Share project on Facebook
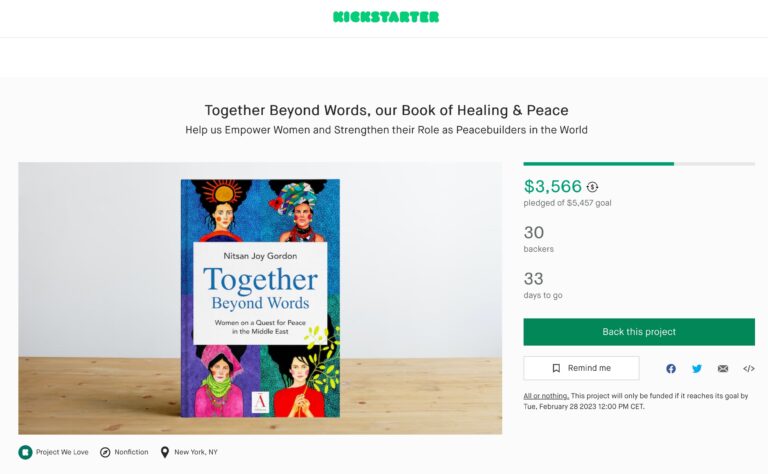Viewport: 768px width, 474px height. pyautogui.click(x=671, y=369)
